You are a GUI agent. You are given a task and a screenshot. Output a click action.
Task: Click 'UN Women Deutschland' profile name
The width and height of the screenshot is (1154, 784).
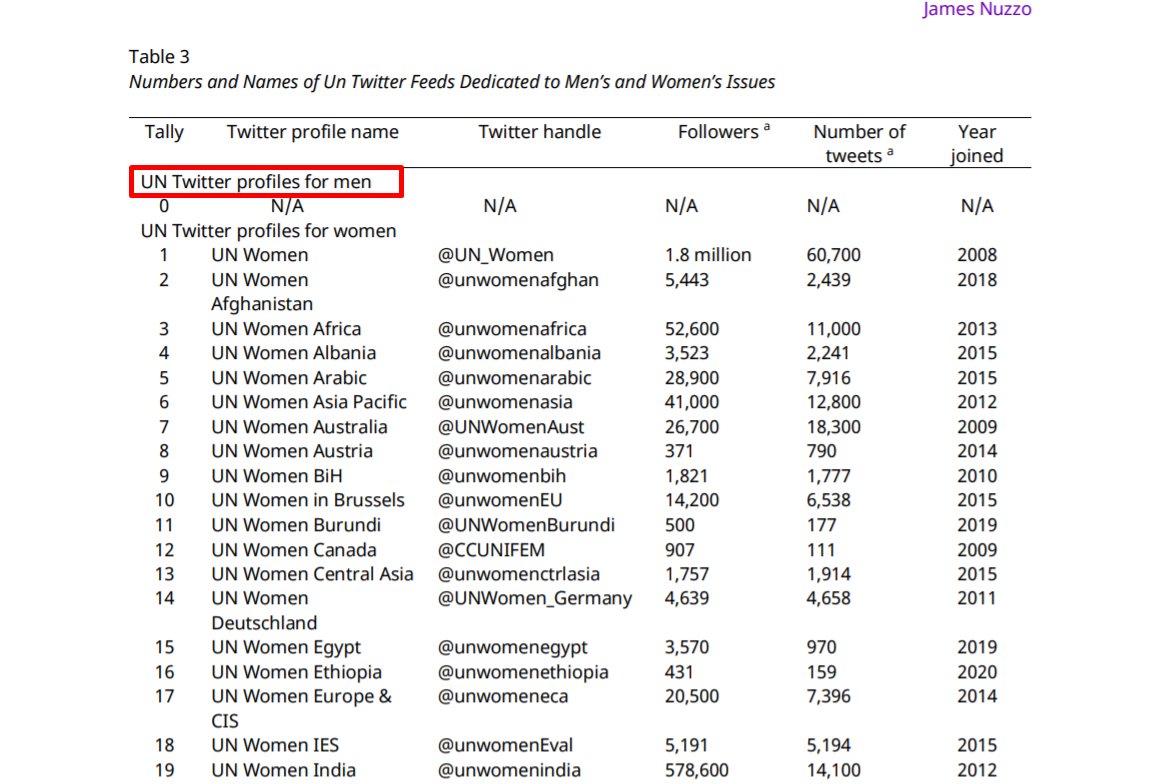(264, 611)
